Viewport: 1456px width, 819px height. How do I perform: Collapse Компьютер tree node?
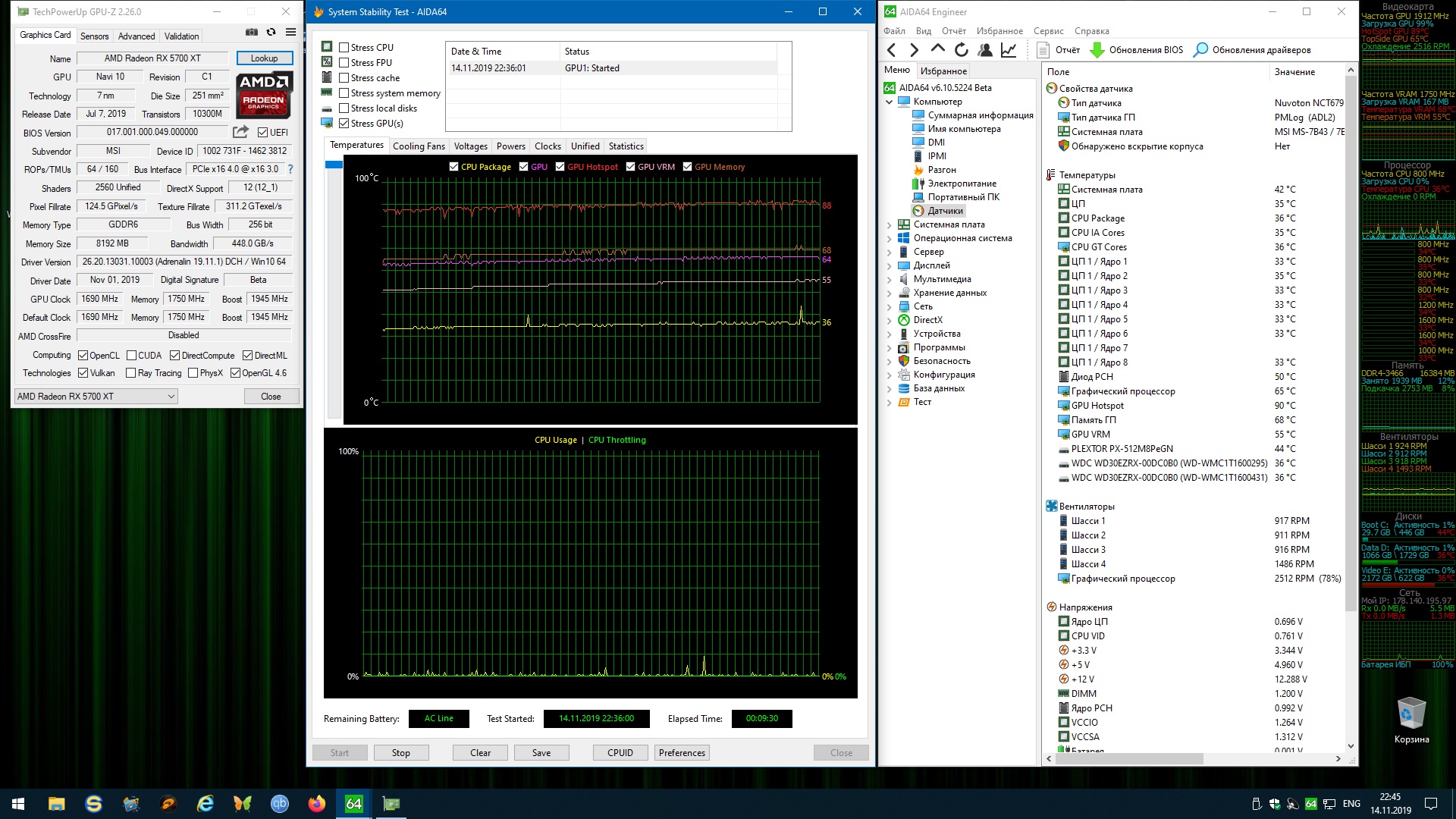pos(890,102)
